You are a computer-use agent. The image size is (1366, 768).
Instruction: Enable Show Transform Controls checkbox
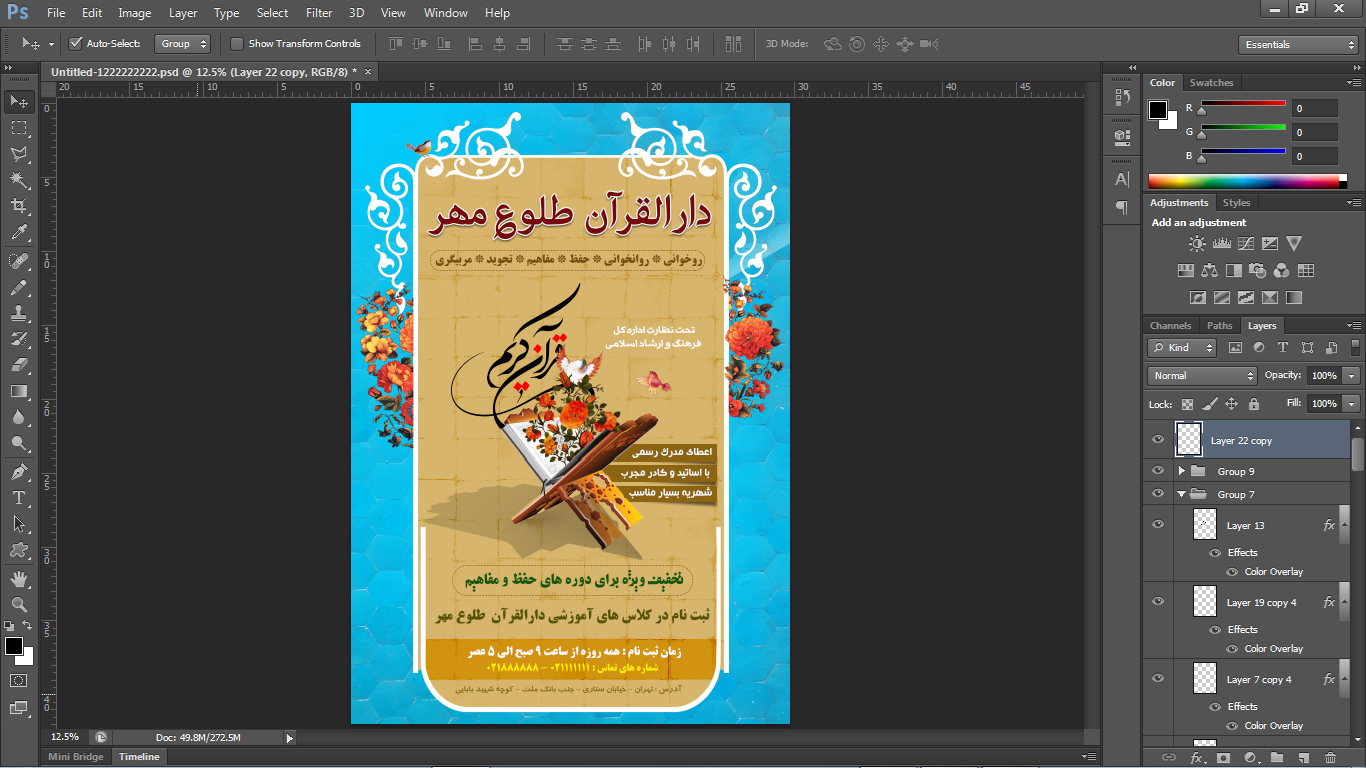(237, 44)
